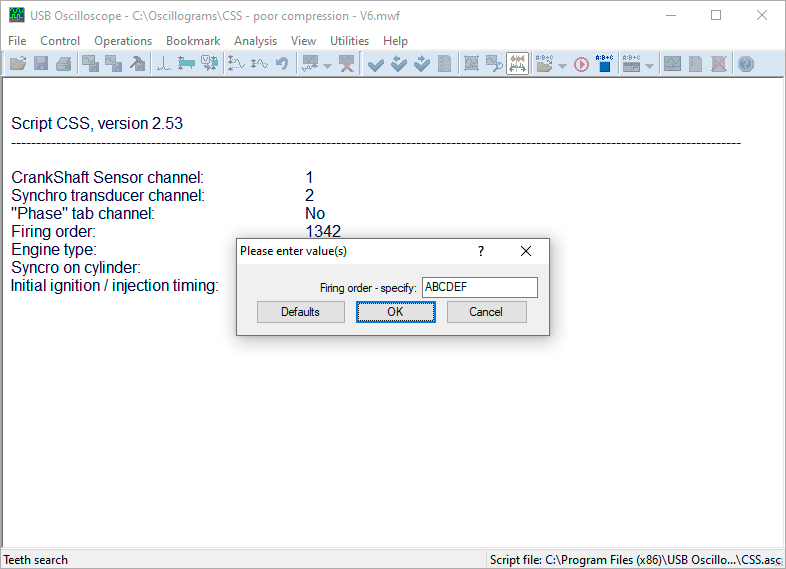Click the 'CrankShaft Sensor channel:' text line
The image size is (786, 569).
pyautogui.click(x=107, y=177)
